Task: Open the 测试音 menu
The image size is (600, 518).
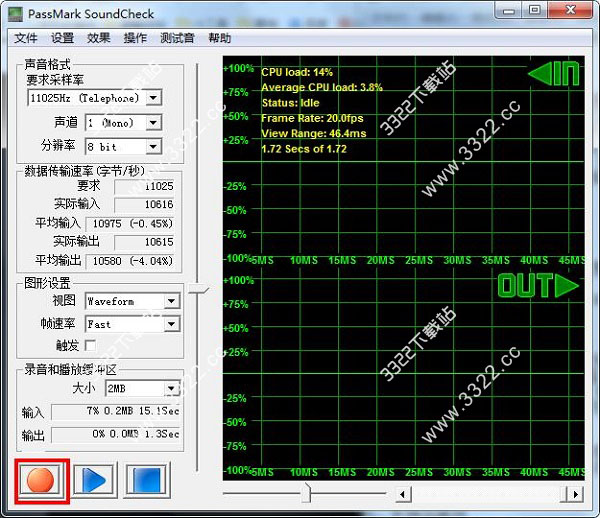Action: (x=176, y=38)
